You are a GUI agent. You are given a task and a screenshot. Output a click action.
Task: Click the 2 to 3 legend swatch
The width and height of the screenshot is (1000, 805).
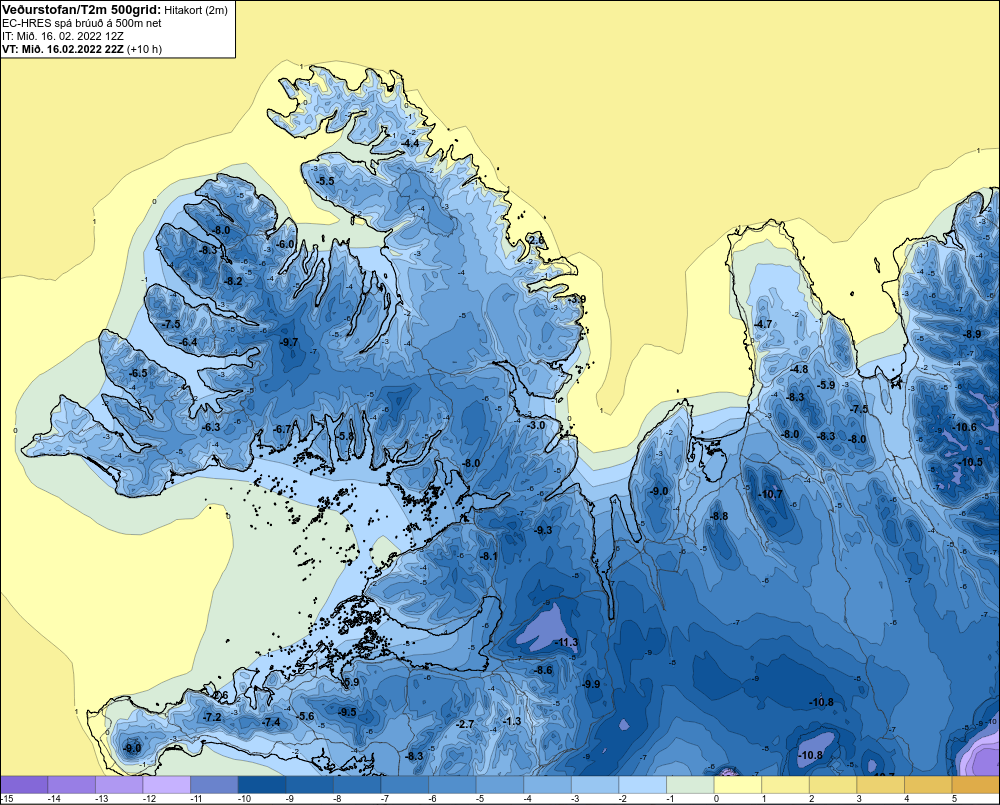(x=833, y=785)
